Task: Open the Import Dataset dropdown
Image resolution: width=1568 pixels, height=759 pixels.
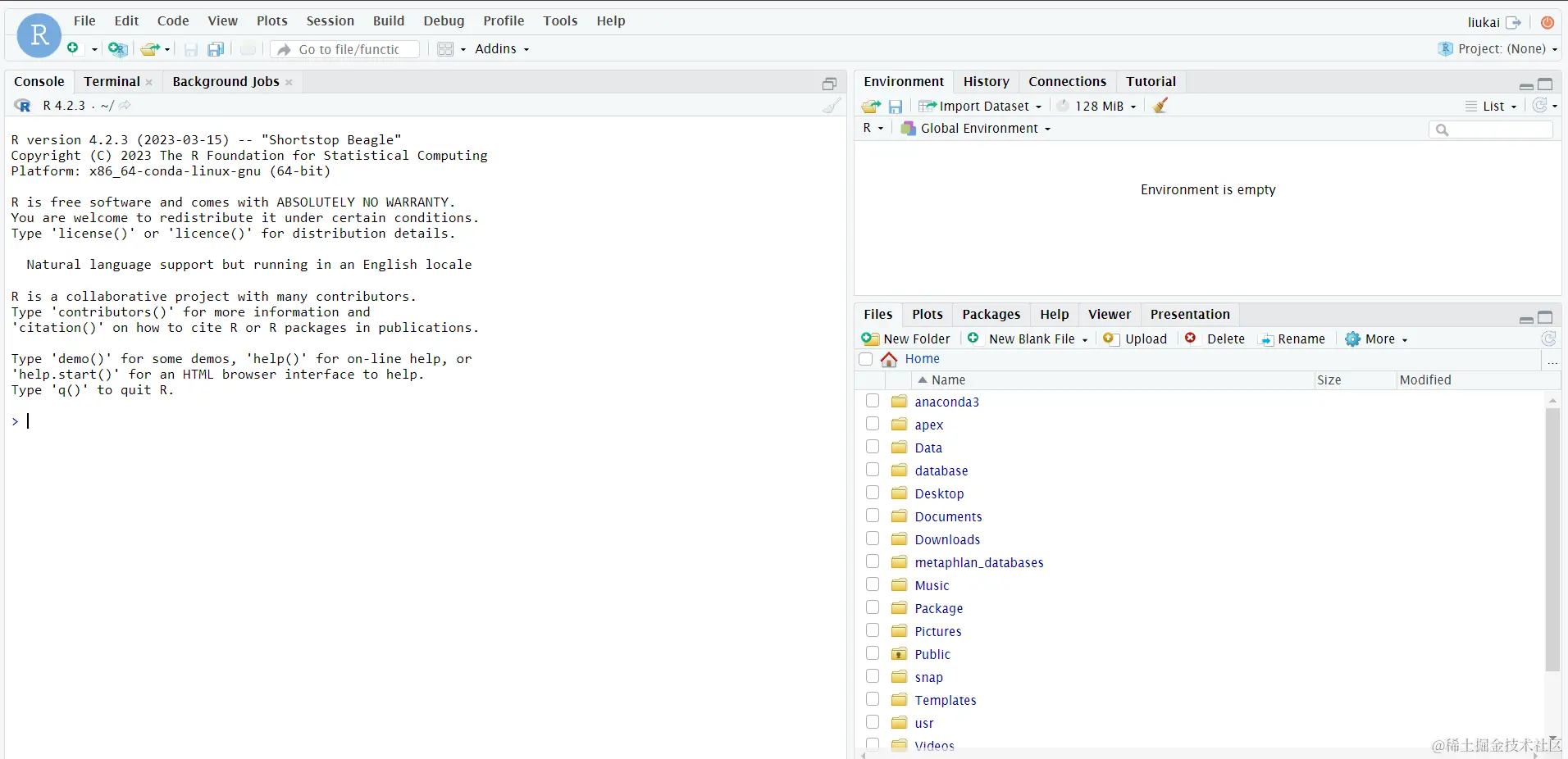Action: coord(980,107)
